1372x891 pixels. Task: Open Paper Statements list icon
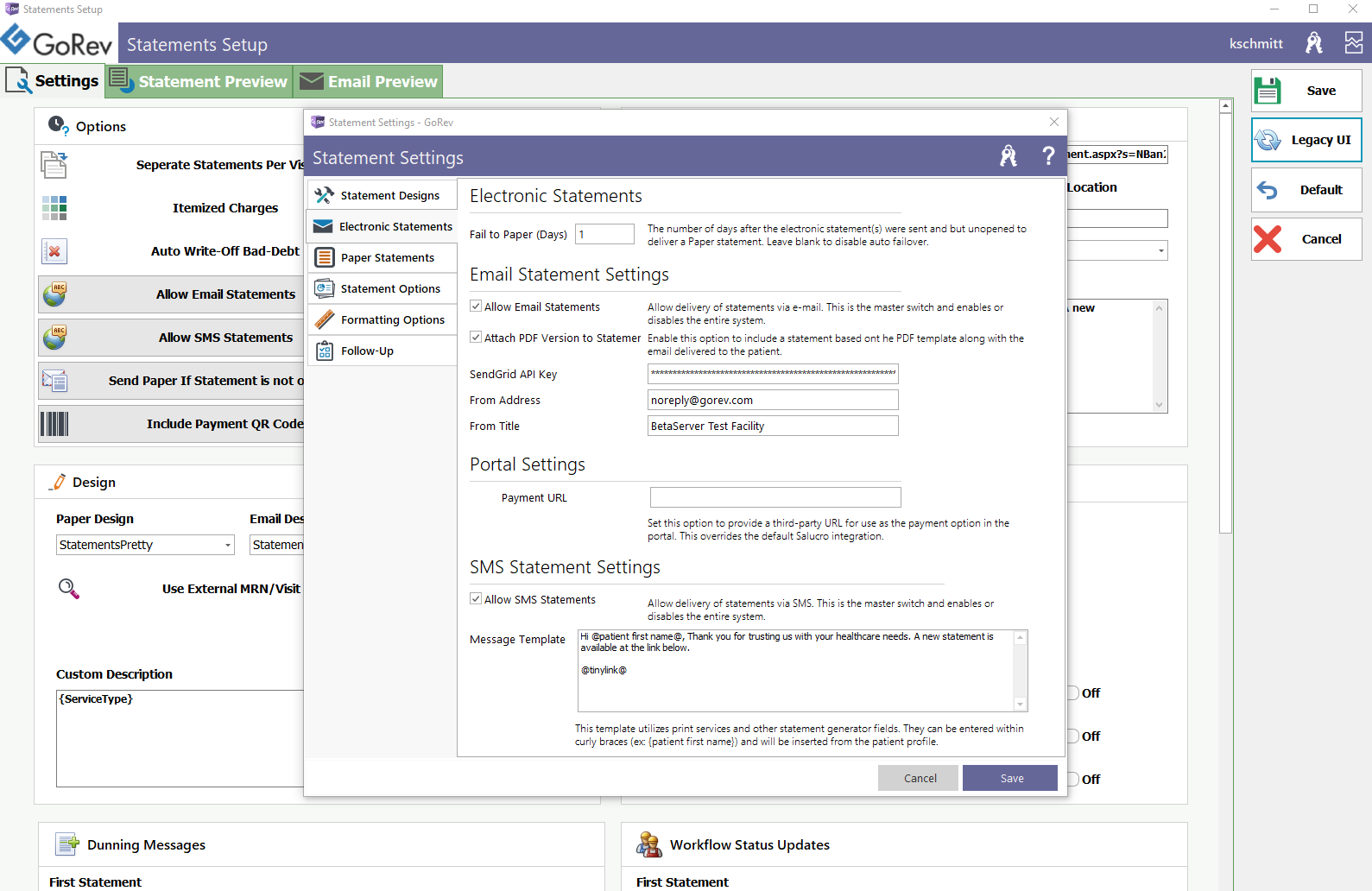tap(325, 257)
